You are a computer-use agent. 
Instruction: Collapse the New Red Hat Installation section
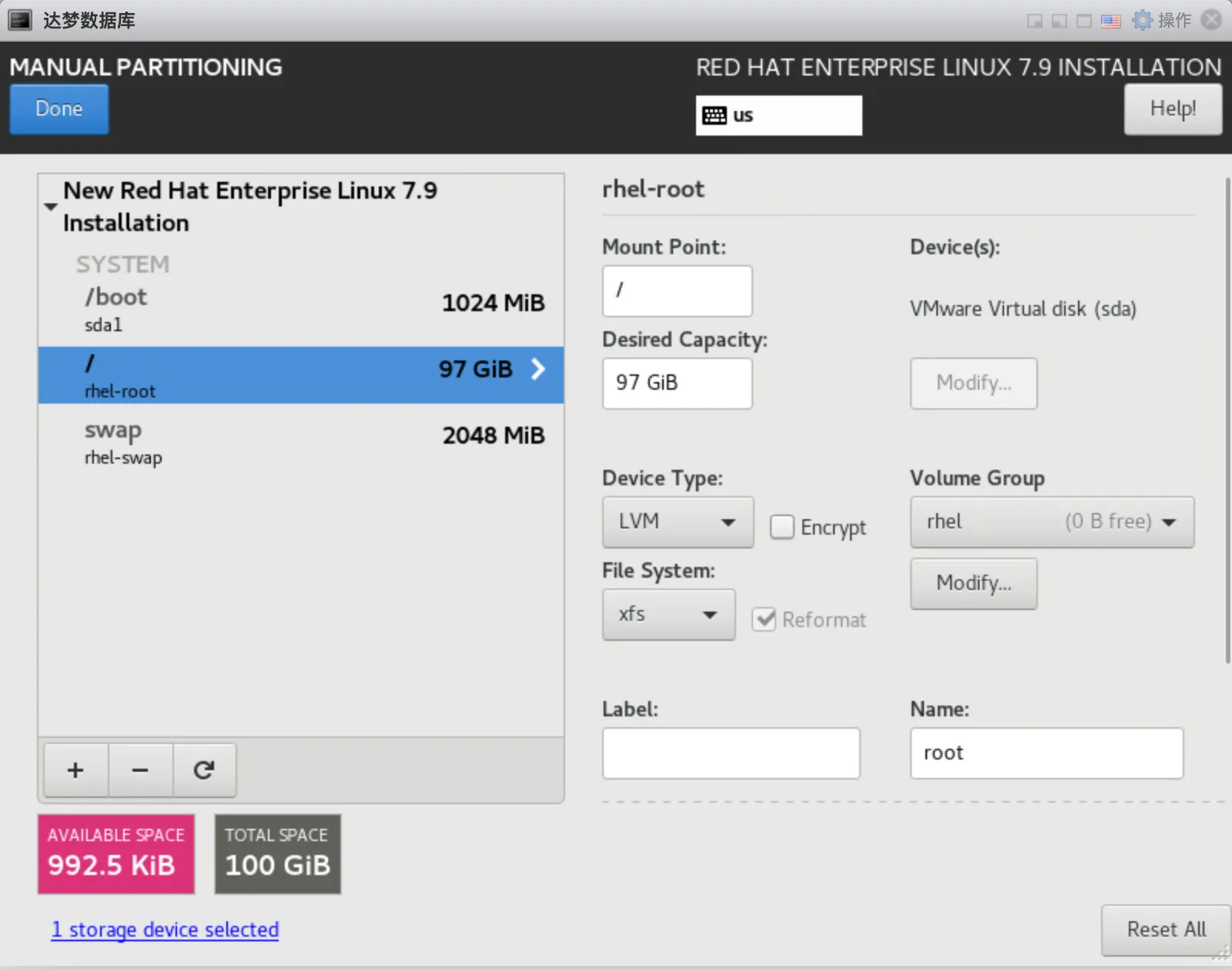(51, 206)
